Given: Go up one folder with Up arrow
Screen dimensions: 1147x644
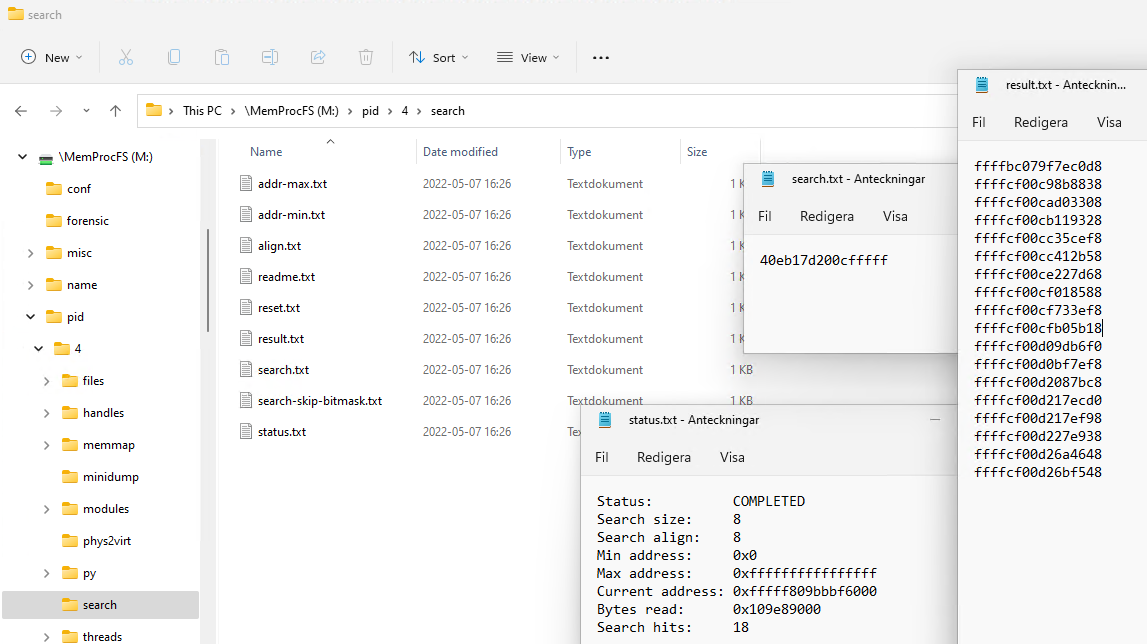Looking at the screenshot, I should coord(116,111).
